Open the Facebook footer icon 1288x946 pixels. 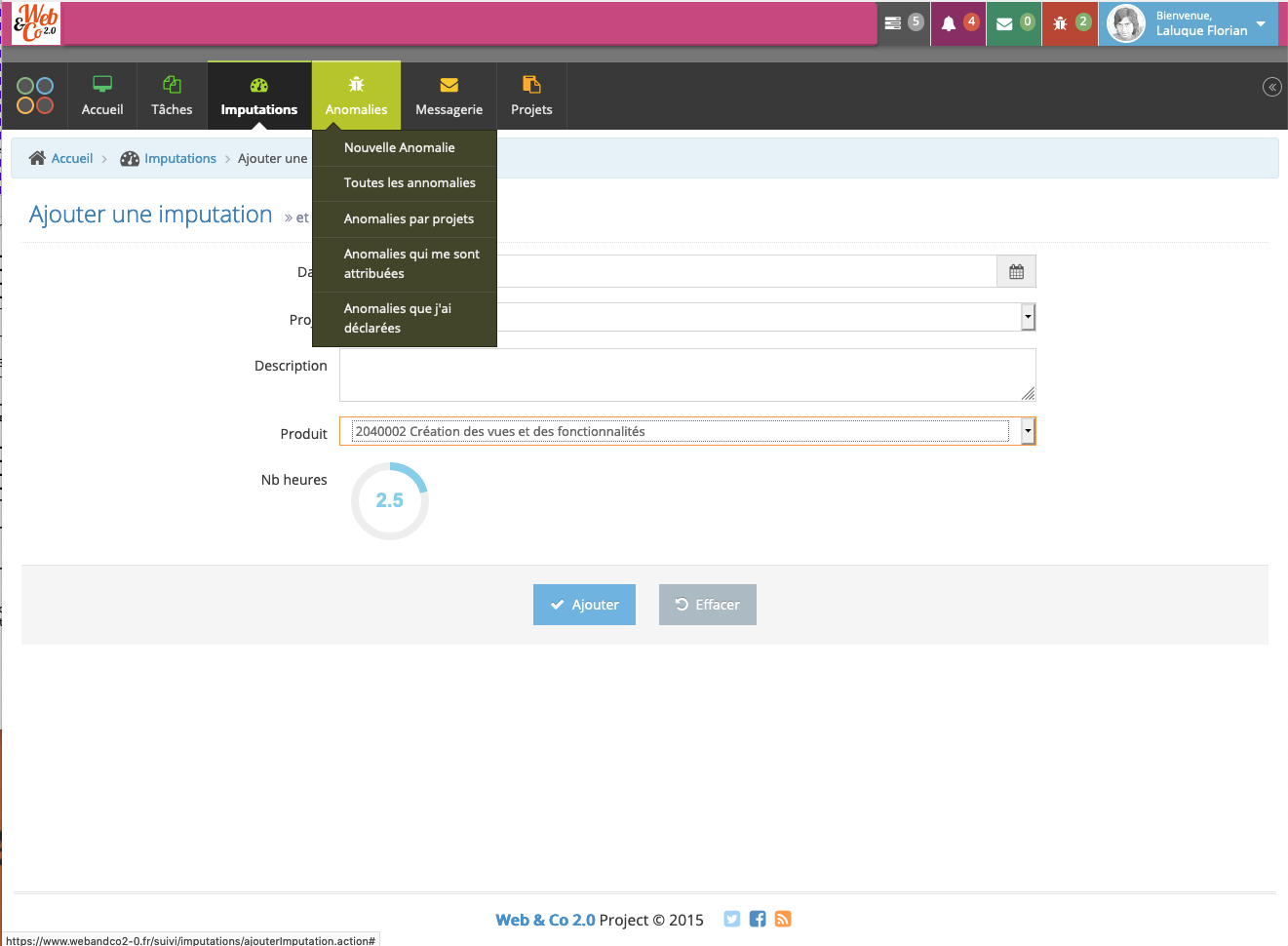(x=758, y=919)
